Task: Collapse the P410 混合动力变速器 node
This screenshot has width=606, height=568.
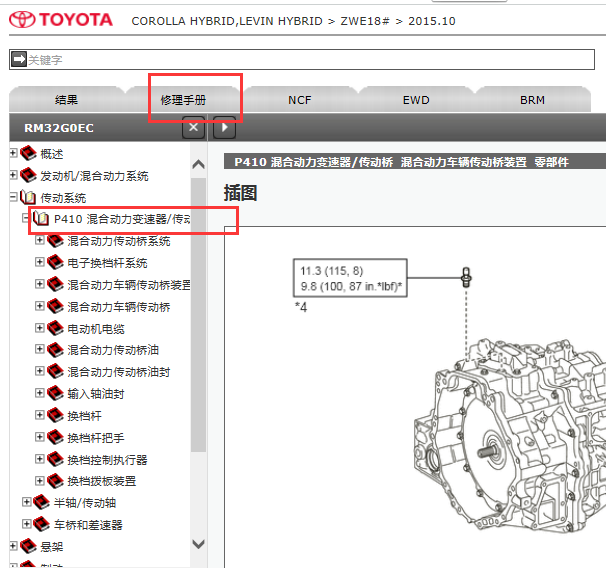Action: pyautogui.click(x=26, y=218)
